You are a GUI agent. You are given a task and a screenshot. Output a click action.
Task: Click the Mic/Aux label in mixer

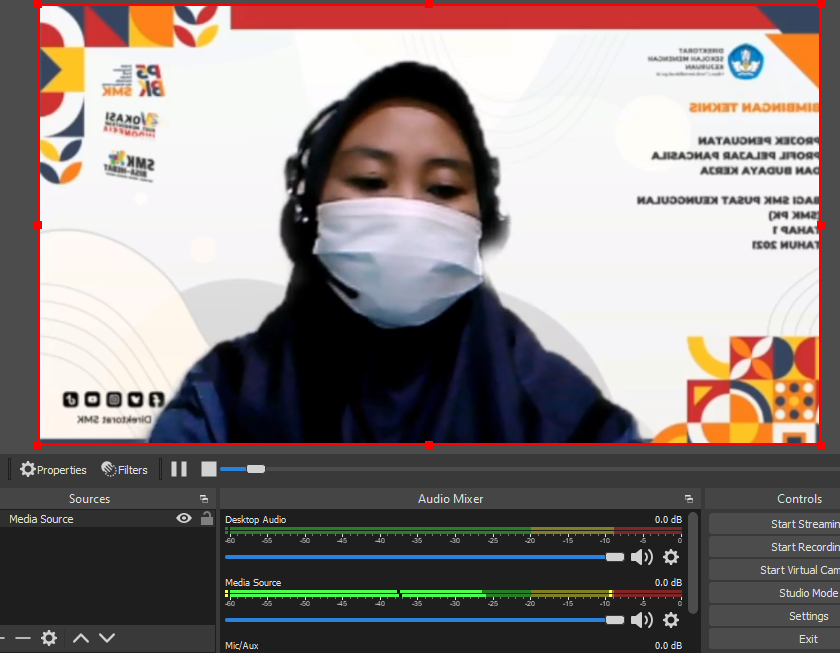coord(242,646)
